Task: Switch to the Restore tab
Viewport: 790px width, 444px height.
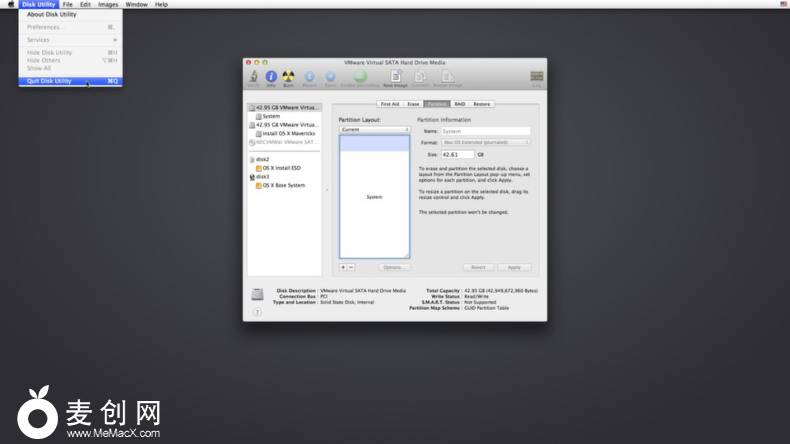Action: pos(482,104)
